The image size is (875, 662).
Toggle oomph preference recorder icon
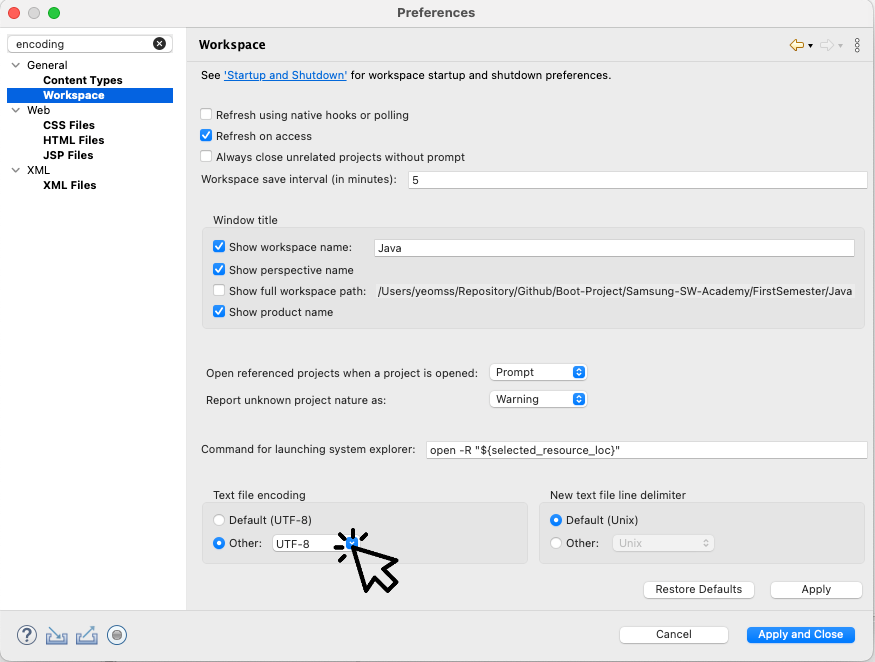click(117, 635)
